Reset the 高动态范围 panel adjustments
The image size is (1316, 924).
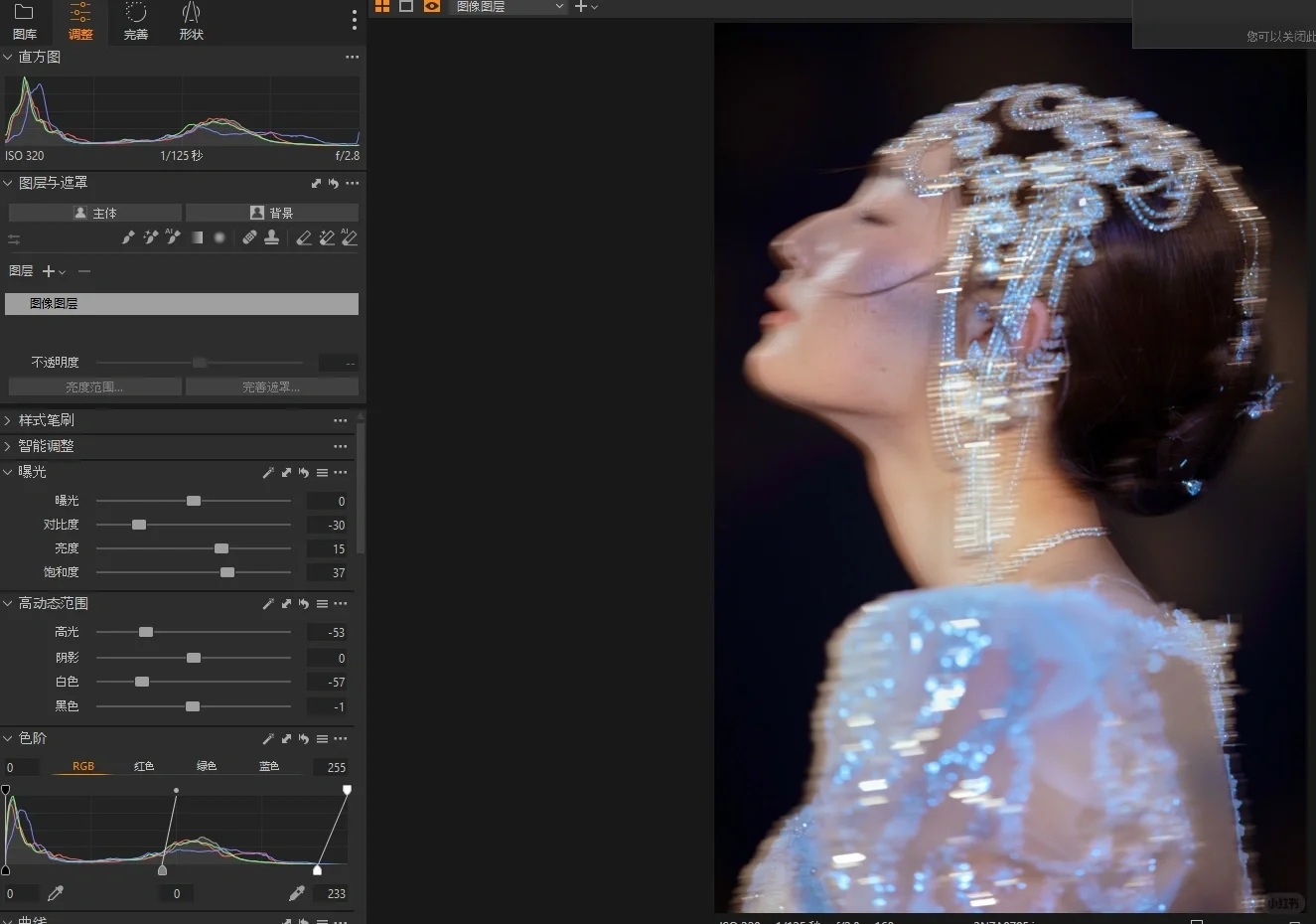point(304,604)
